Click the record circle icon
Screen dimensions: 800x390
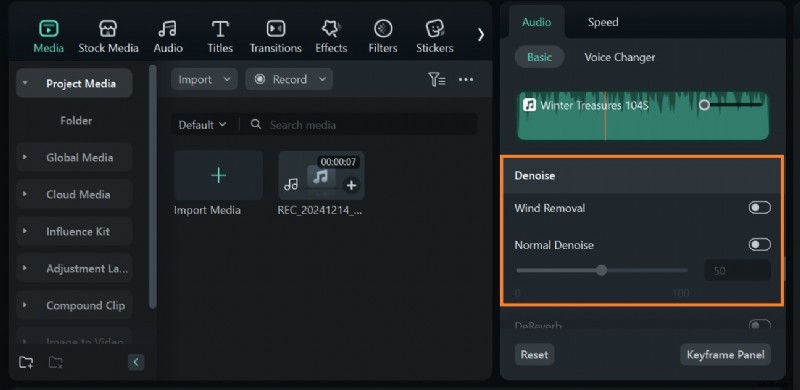point(260,79)
